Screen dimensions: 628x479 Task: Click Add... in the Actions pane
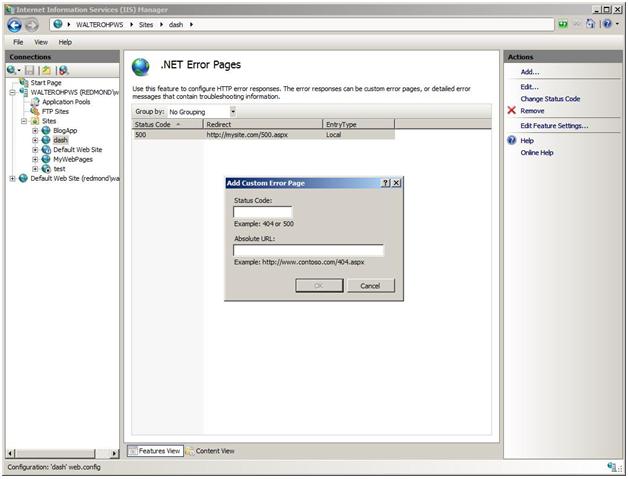(x=529, y=72)
